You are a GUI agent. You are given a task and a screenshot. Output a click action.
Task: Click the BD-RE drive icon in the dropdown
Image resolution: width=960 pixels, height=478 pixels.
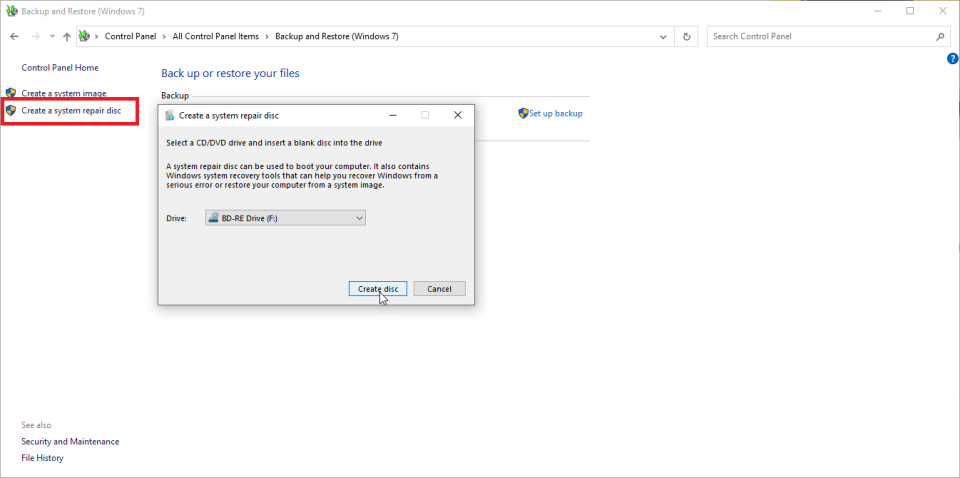click(x=214, y=218)
